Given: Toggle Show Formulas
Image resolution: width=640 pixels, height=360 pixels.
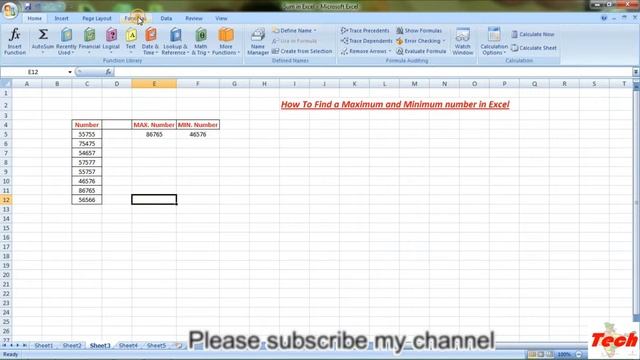Looking at the screenshot, I should [x=419, y=31].
